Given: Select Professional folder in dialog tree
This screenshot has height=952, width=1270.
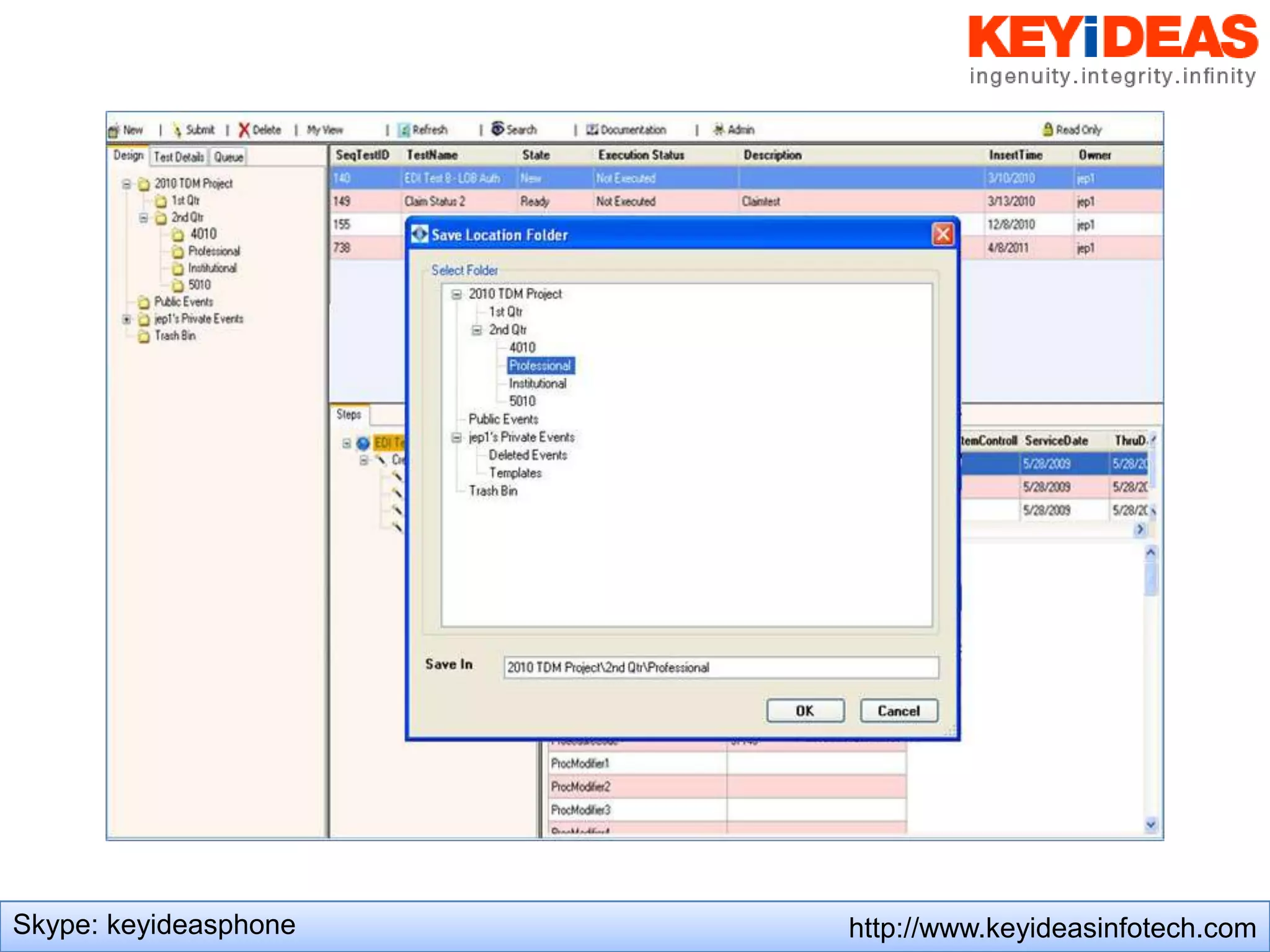Looking at the screenshot, I should [540, 366].
